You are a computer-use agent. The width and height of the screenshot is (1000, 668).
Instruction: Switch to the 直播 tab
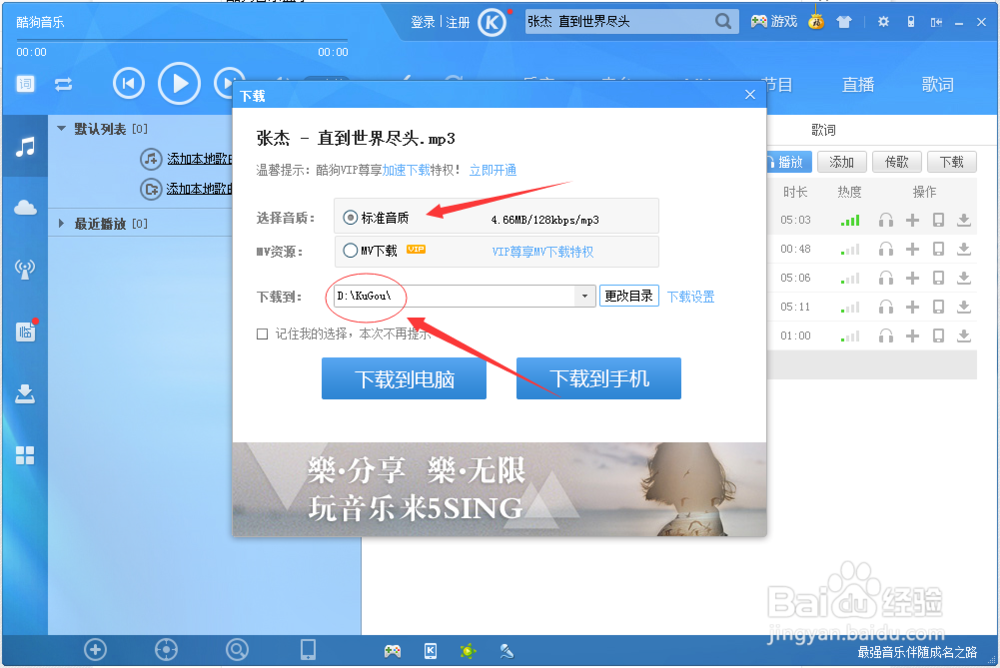pyautogui.click(x=858, y=84)
